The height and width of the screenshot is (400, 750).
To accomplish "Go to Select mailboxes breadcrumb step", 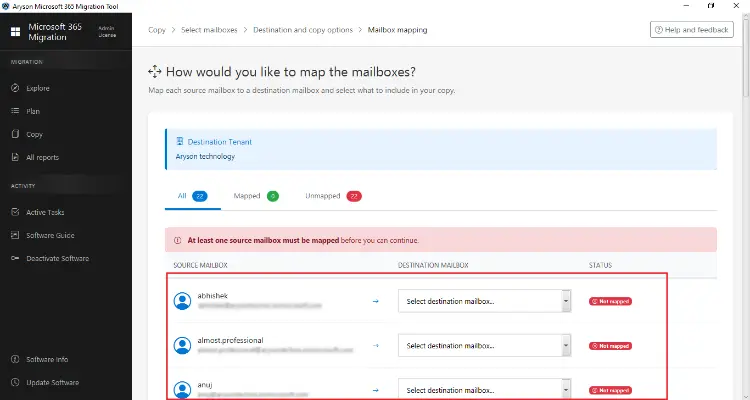I will [209, 30].
